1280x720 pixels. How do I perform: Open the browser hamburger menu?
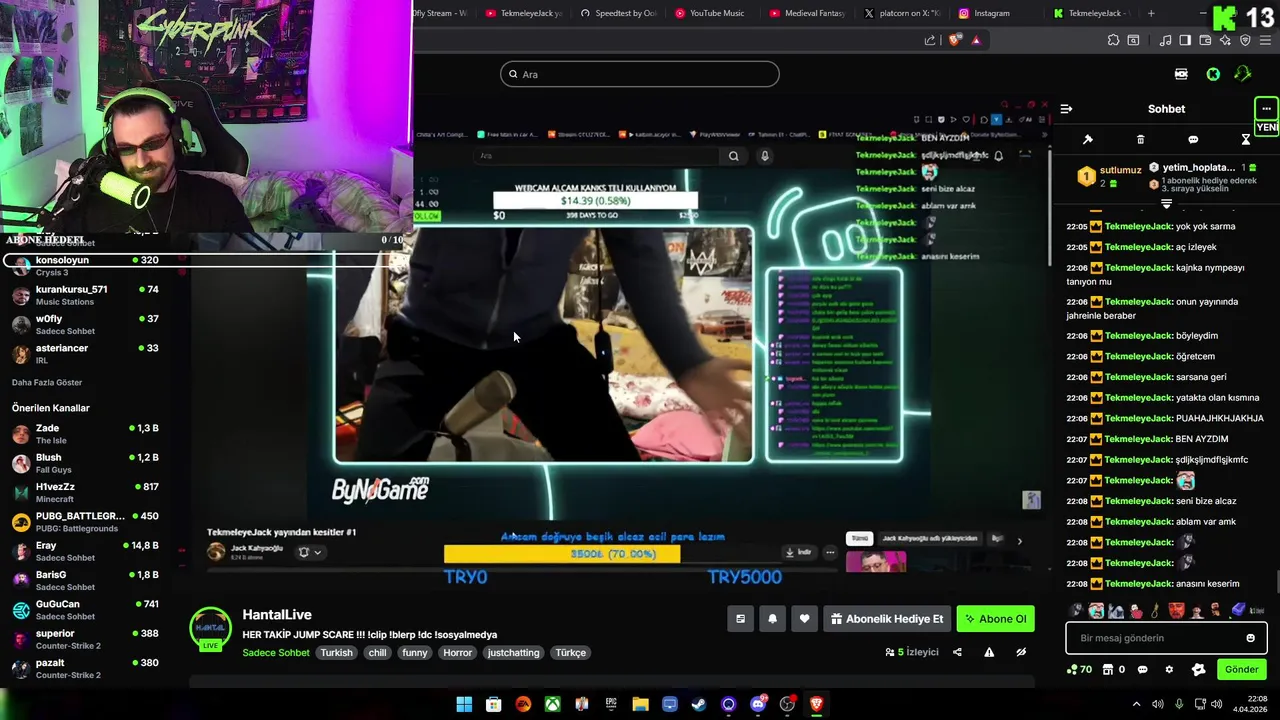pos(1265,40)
